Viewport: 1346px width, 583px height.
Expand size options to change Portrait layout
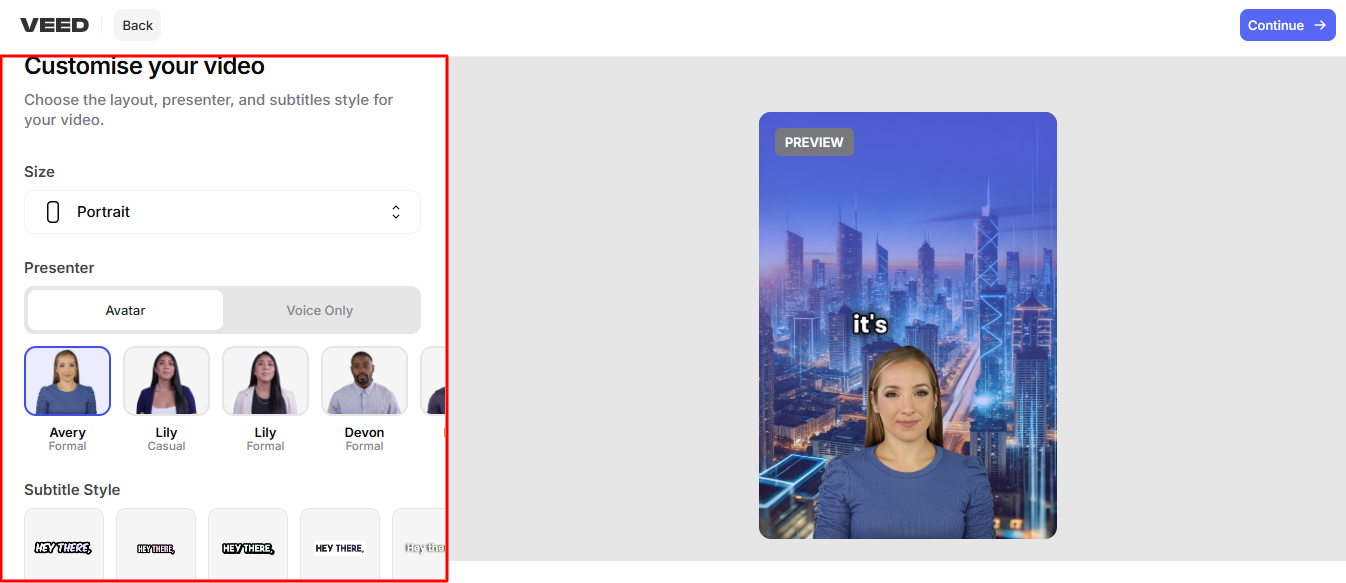[222, 211]
